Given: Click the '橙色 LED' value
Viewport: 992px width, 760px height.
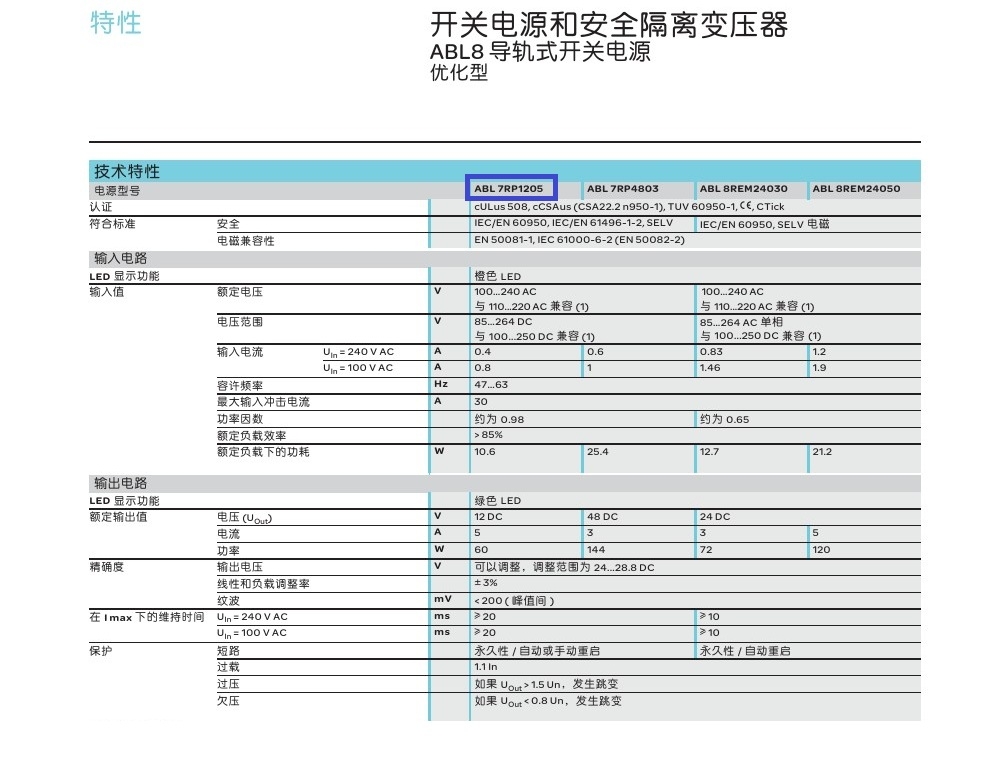Looking at the screenshot, I should 497,276.
